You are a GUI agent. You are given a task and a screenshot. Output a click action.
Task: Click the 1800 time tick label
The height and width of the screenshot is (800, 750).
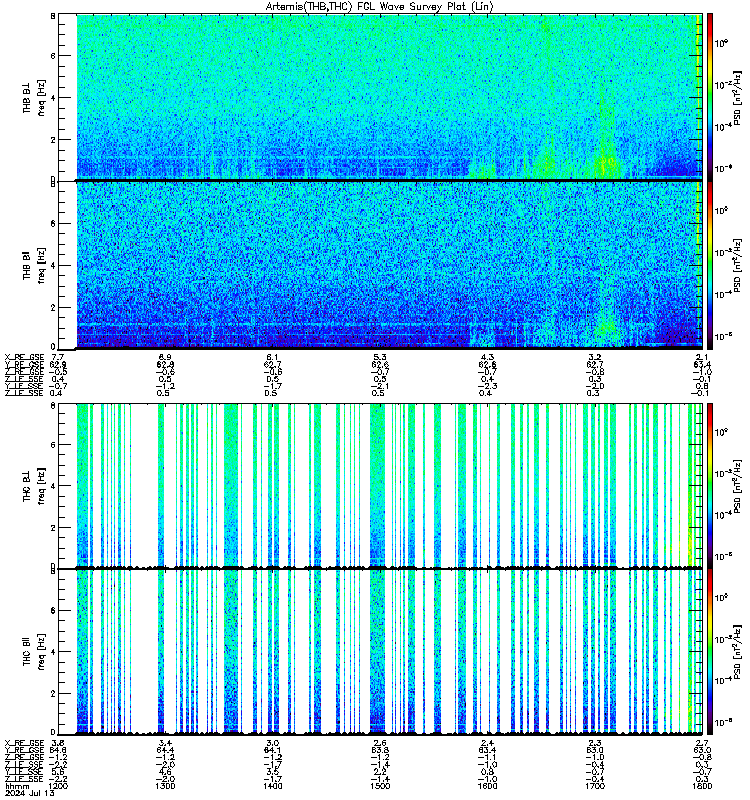(702, 786)
